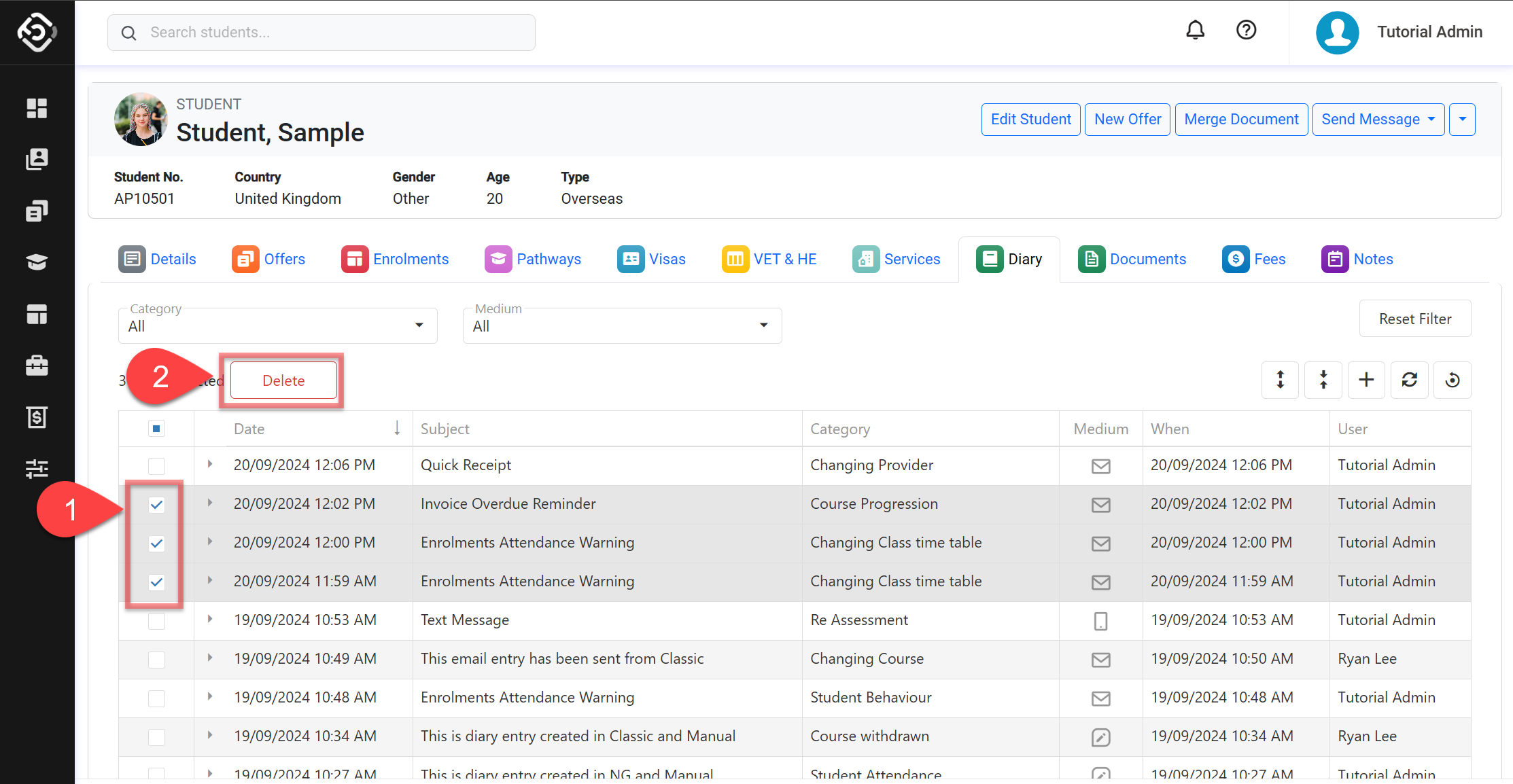Collapse all rows with the collapse arrows icon

point(1323,380)
